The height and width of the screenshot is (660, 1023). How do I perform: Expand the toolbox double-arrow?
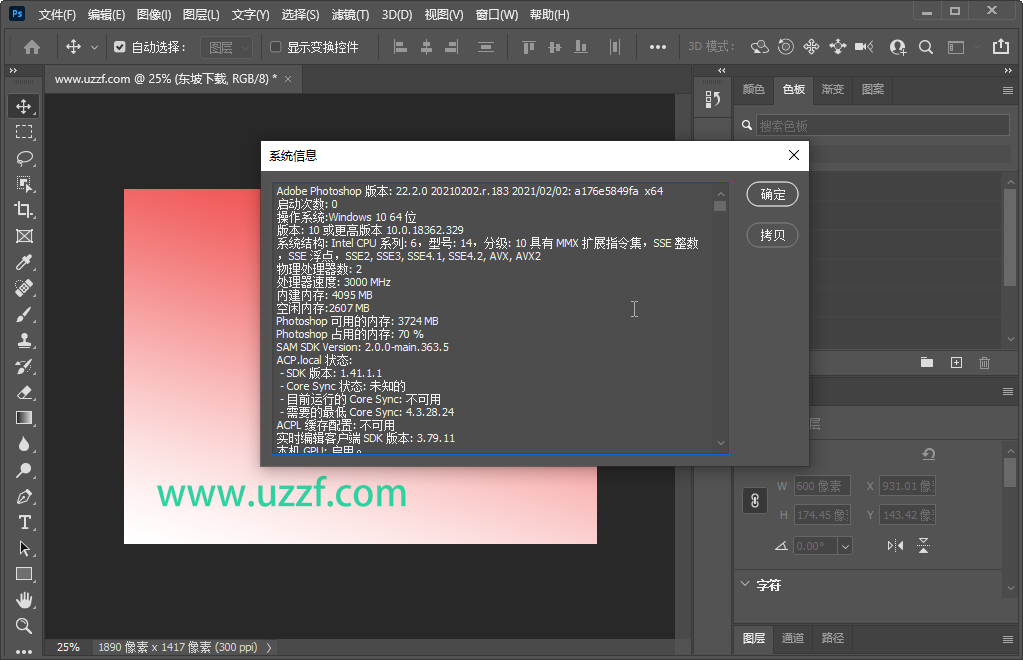point(13,70)
